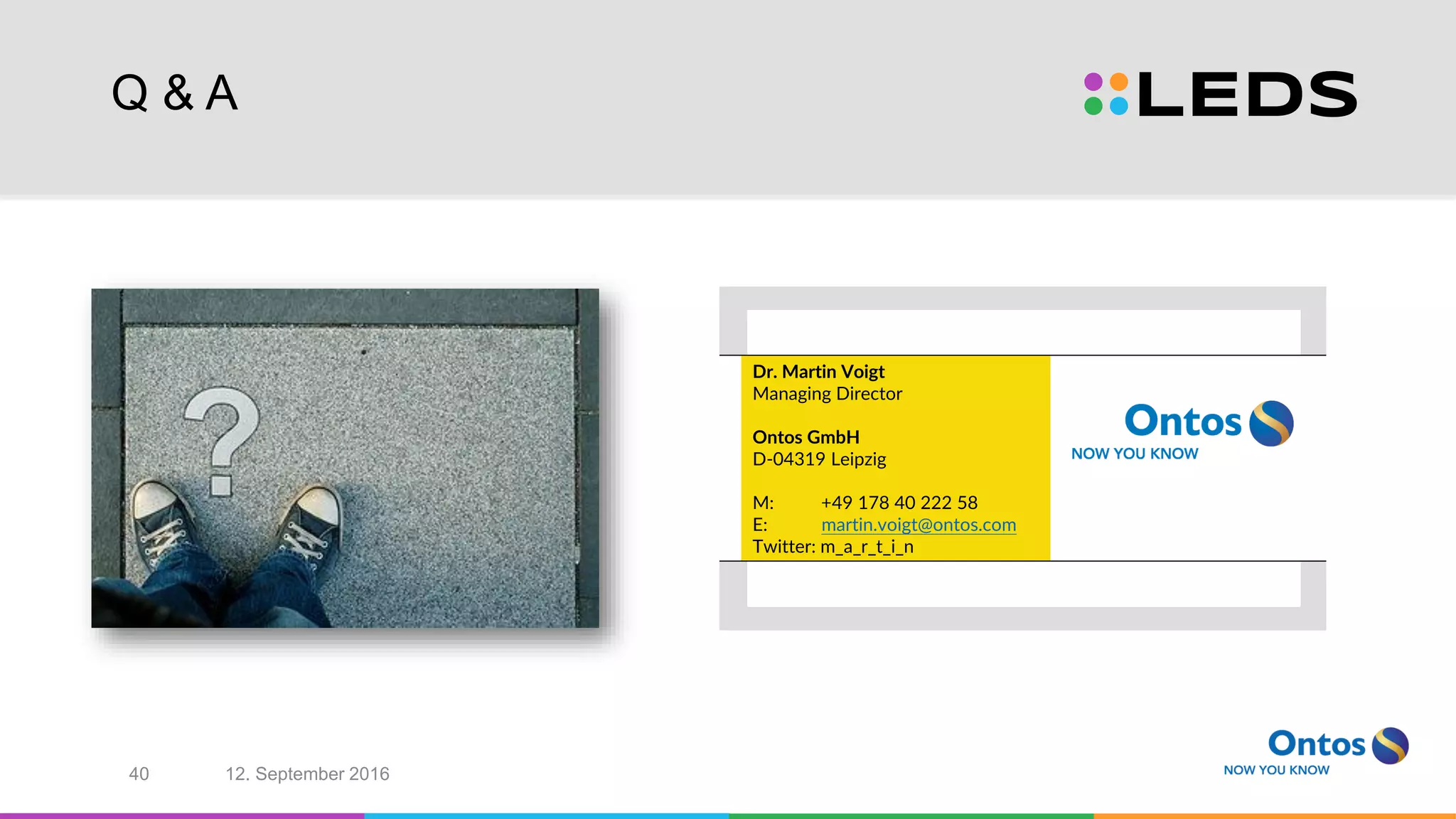This screenshot has width=1456, height=819.
Task: Select the Q & A slide title
Action: (x=175, y=93)
